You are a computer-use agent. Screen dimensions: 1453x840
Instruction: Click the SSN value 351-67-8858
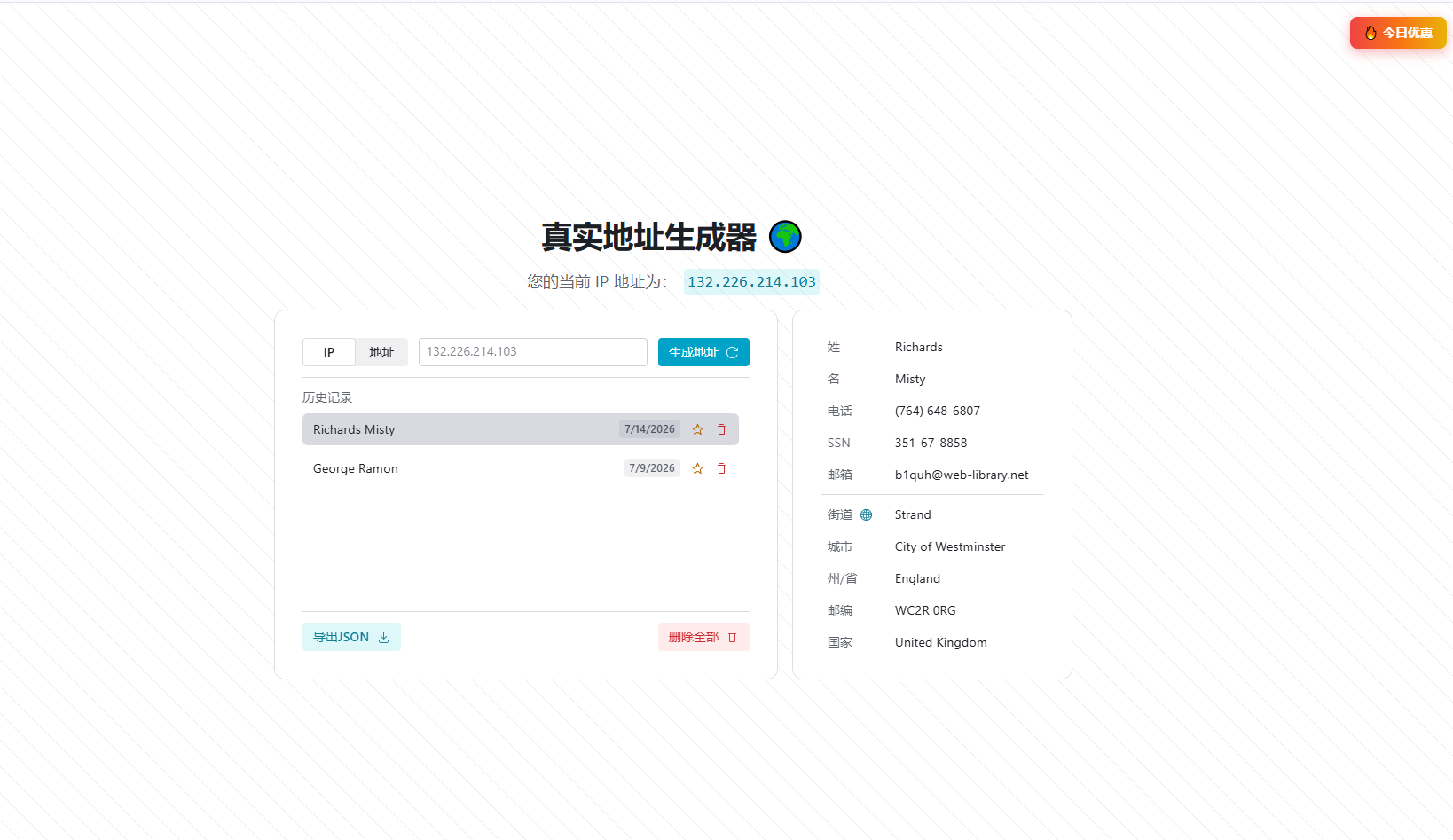coord(931,443)
